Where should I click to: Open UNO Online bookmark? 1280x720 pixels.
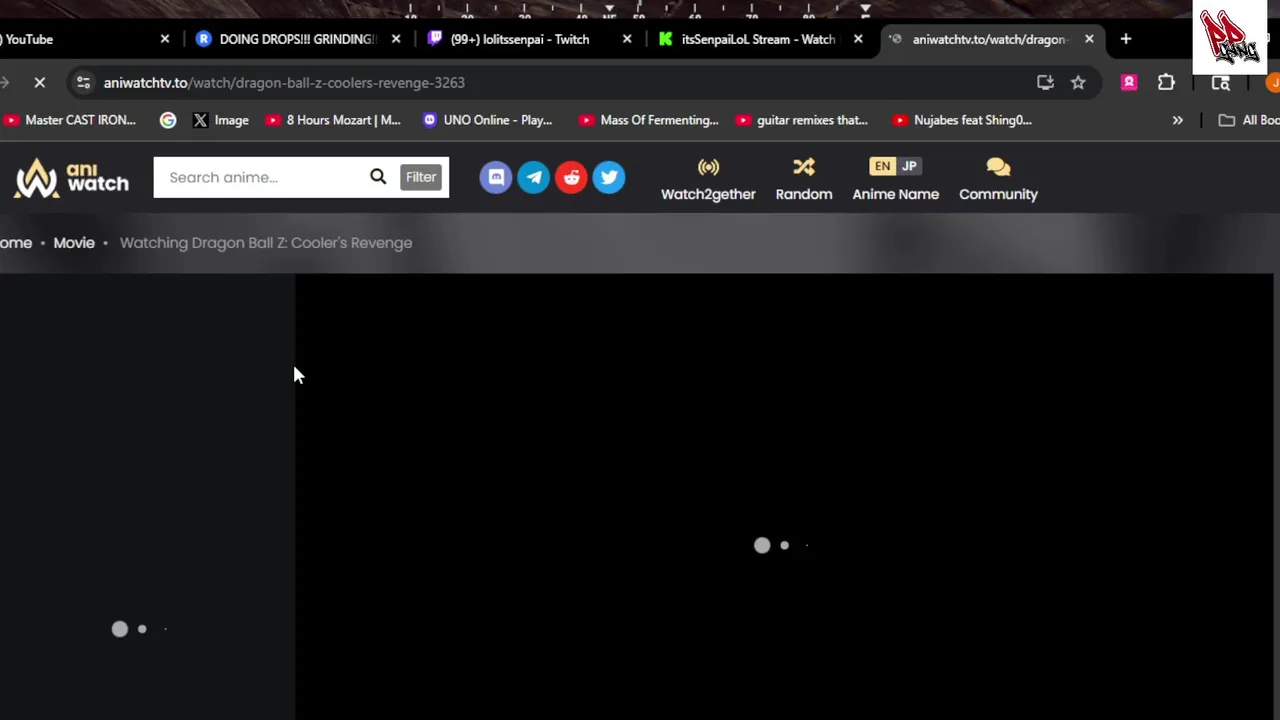(487, 120)
